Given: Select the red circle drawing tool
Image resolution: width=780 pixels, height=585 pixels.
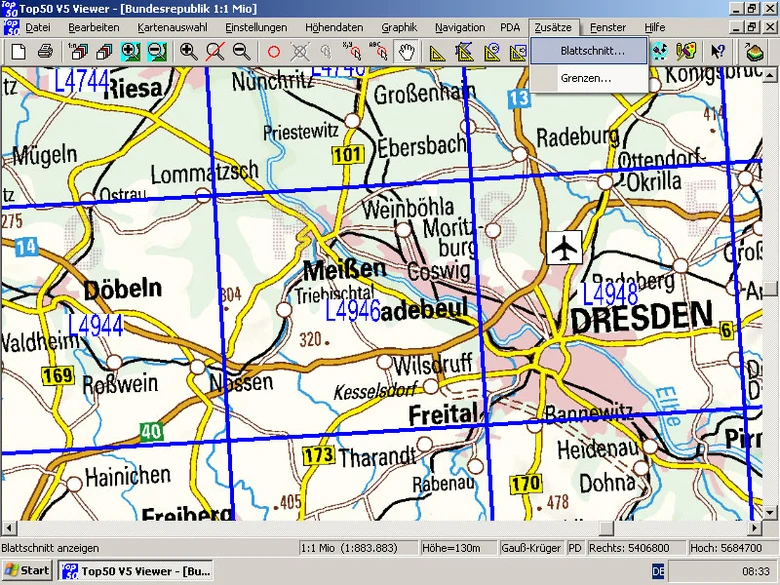Looking at the screenshot, I should [274, 51].
